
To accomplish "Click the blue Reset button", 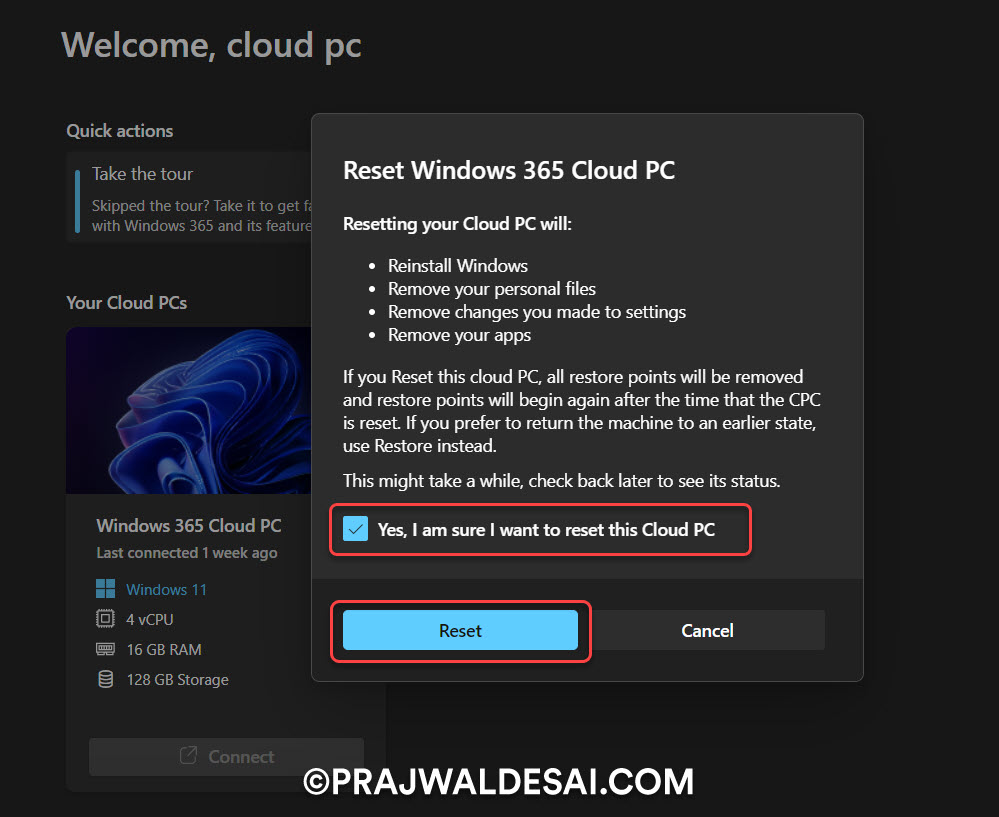I will point(460,630).
